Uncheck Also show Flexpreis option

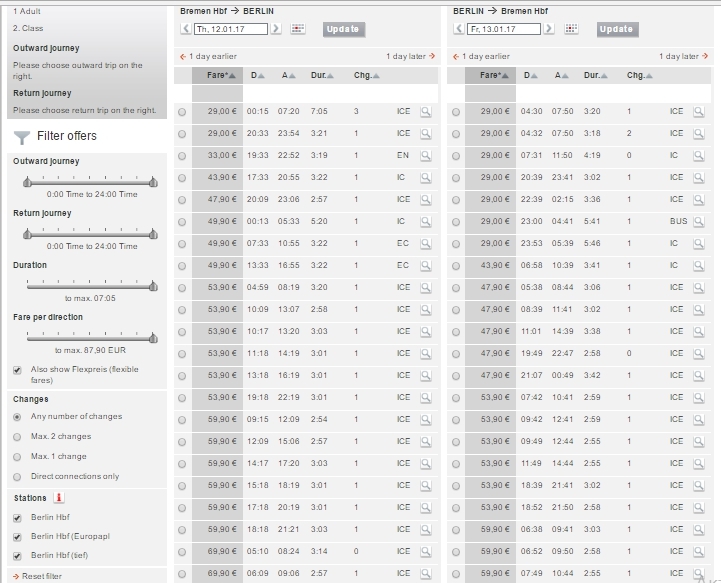pos(18,370)
